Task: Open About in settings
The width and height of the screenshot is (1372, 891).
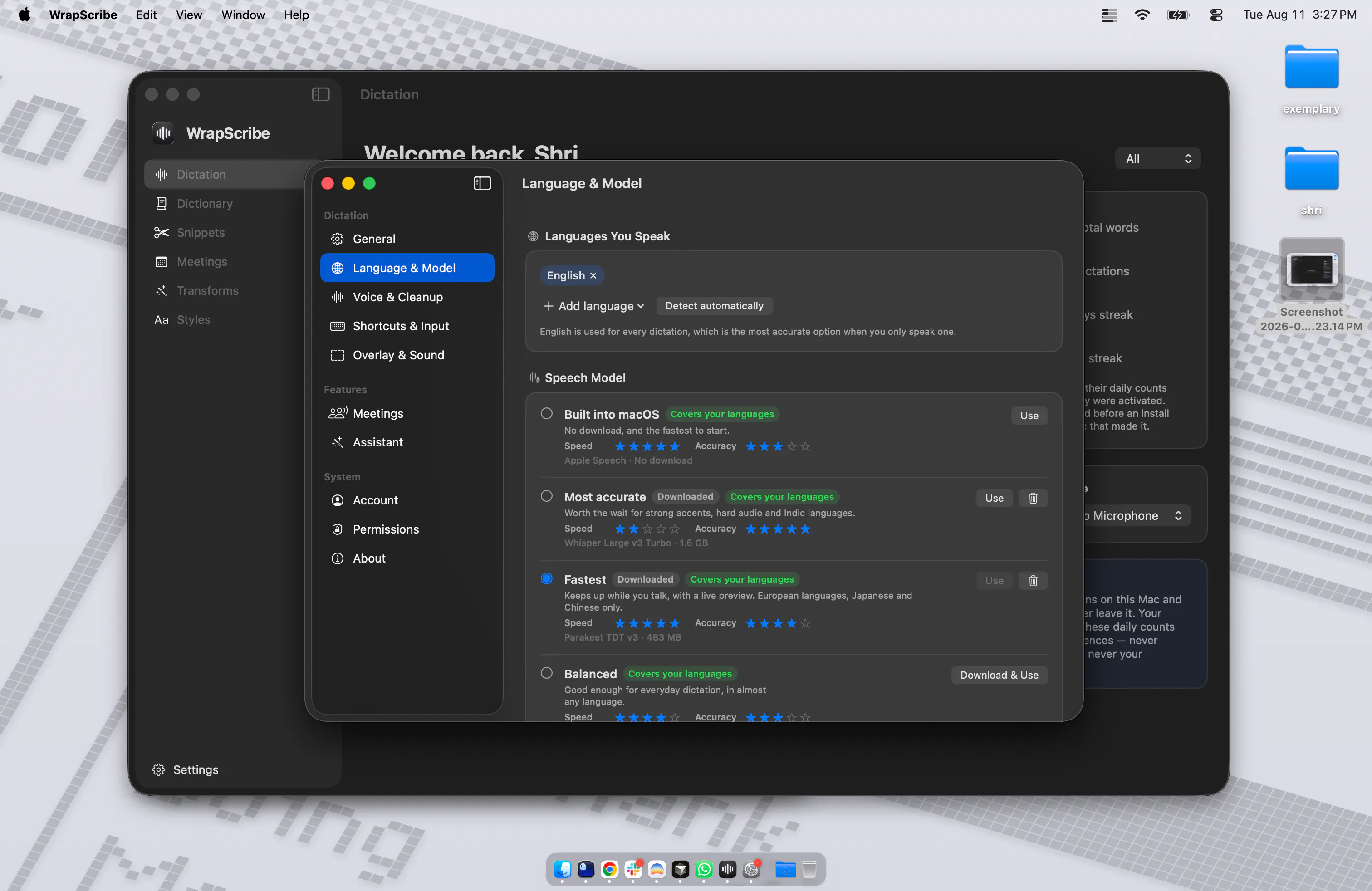Action: pyautogui.click(x=407, y=558)
